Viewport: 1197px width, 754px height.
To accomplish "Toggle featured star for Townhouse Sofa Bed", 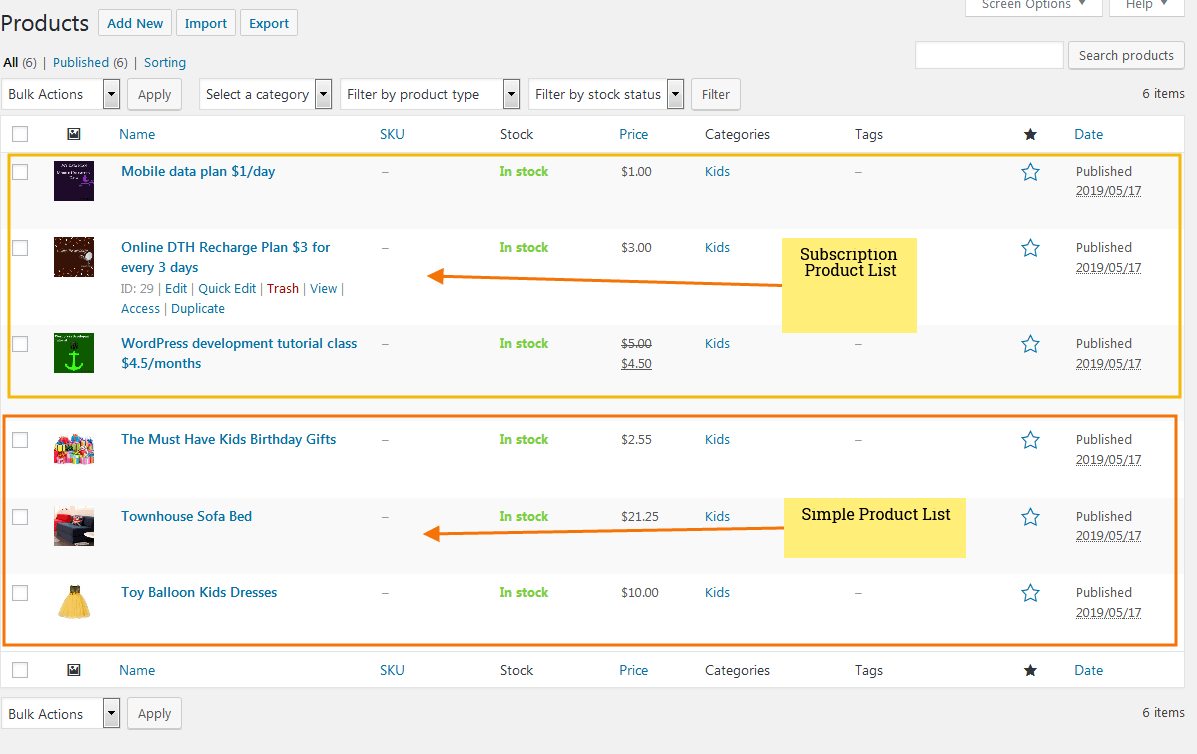I will 1030,517.
